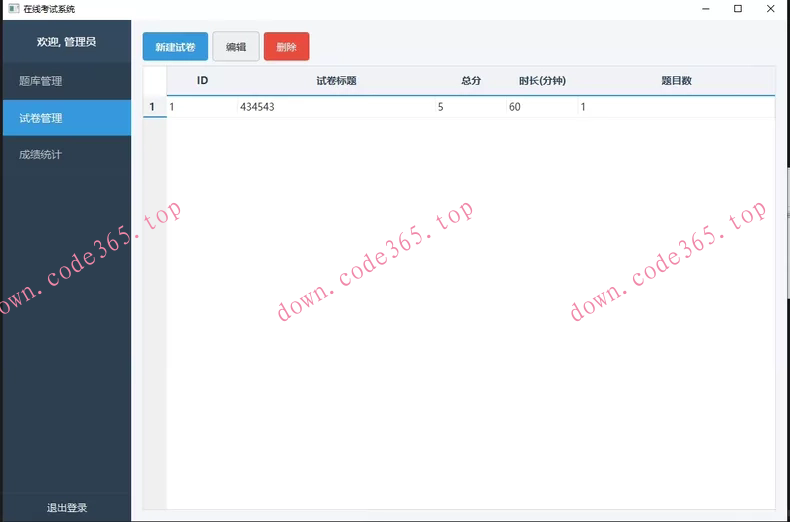This screenshot has height=522, width=790.
Task: Click the 总分 column header
Action: [471, 81]
